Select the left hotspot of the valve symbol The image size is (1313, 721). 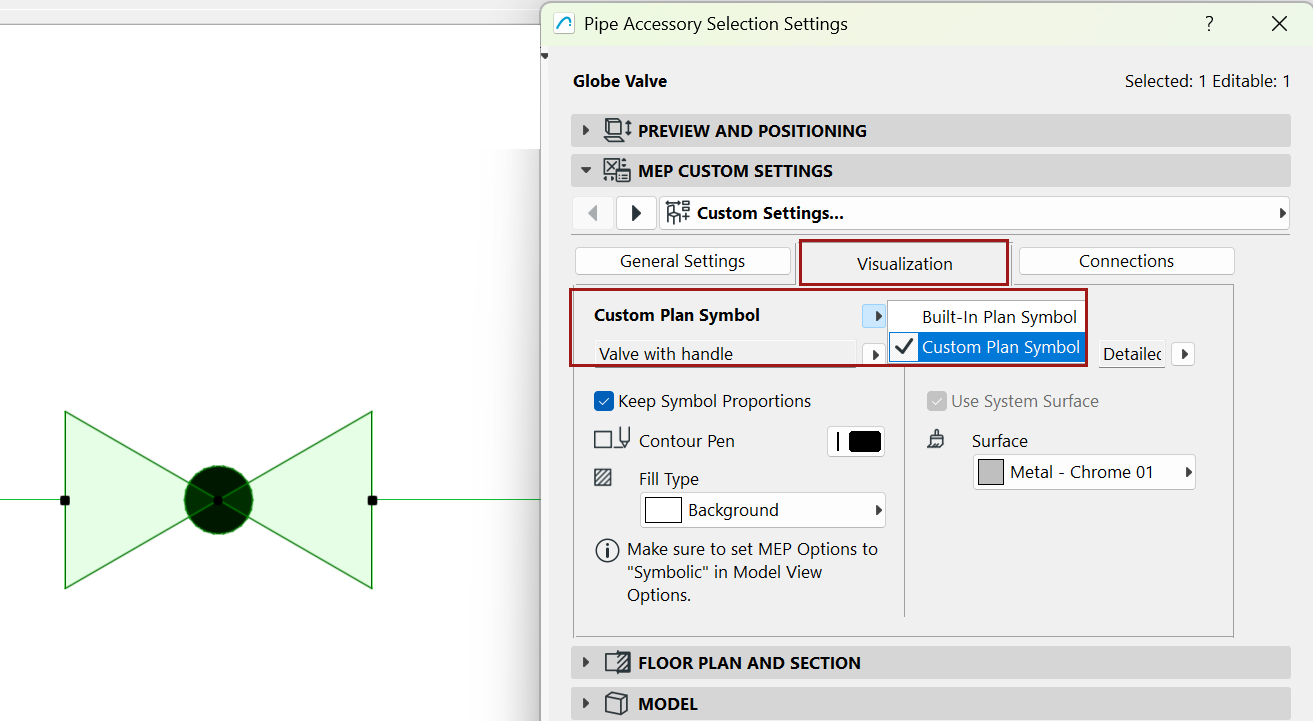coord(65,500)
